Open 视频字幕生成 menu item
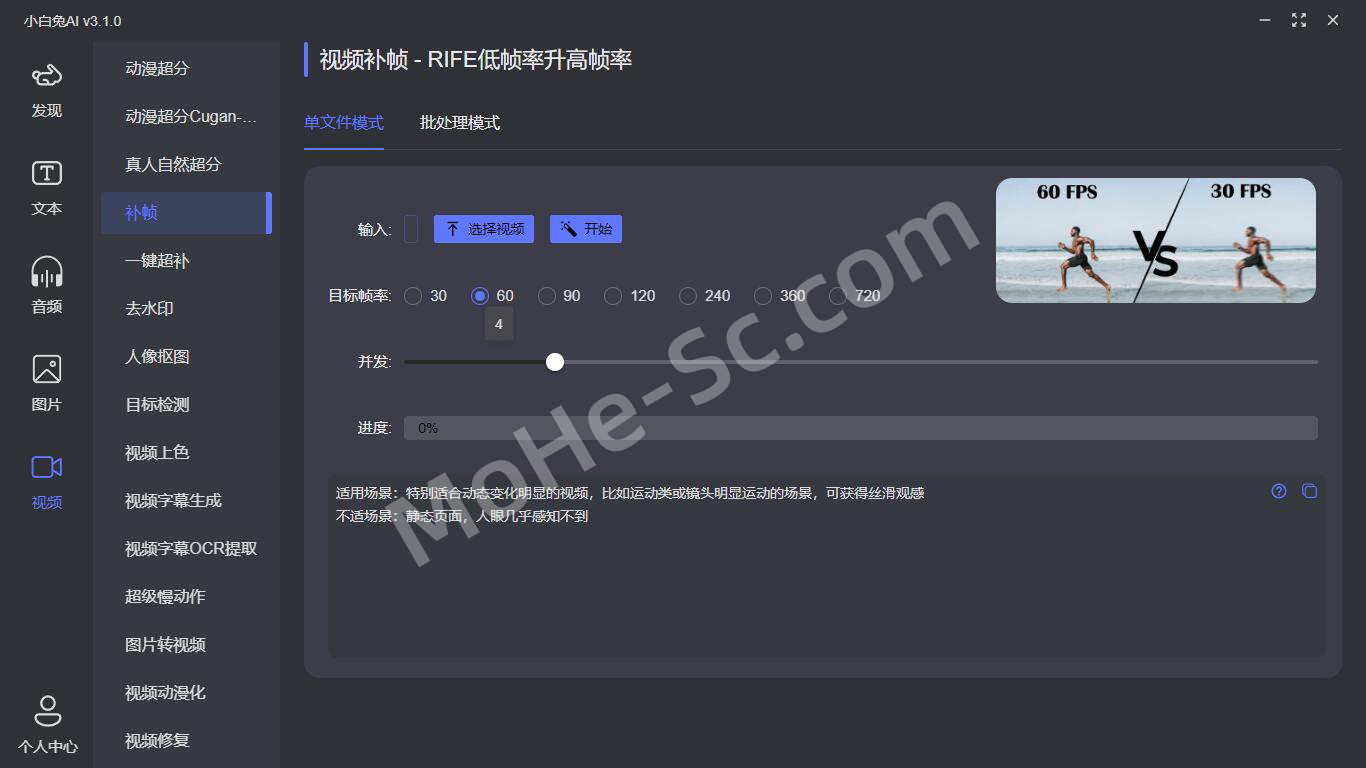Screen dimensions: 1366x768 pos(186,501)
